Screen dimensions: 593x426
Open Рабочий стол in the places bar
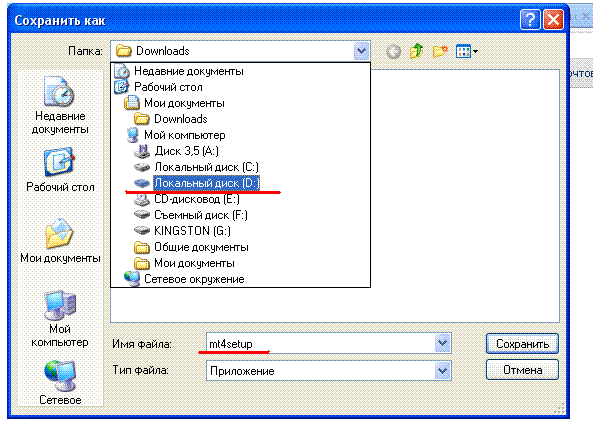click(60, 169)
